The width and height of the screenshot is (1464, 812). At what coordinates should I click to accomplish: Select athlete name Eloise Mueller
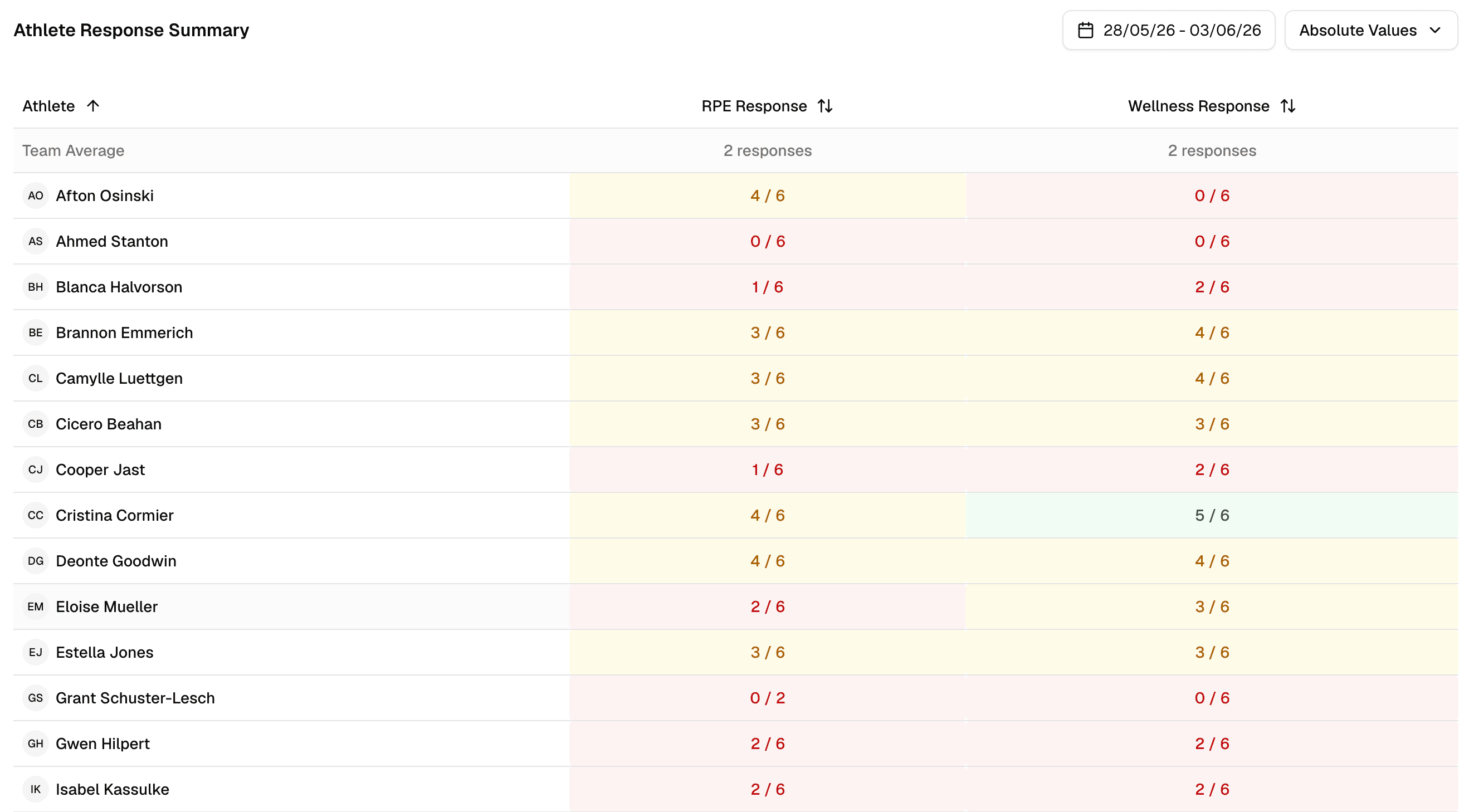click(x=107, y=607)
